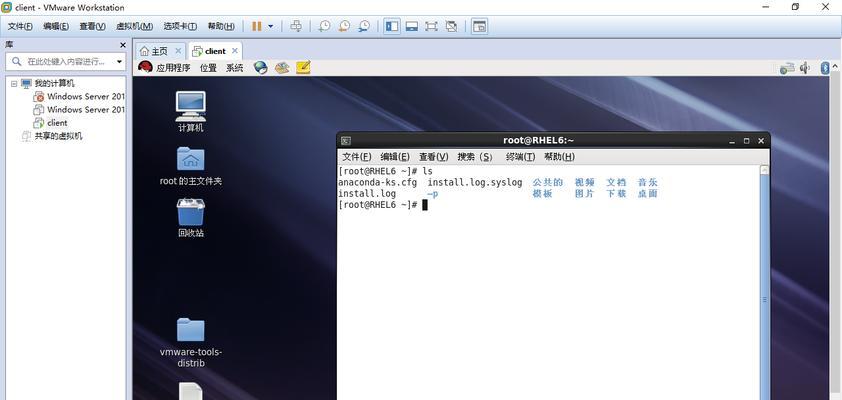Screen dimensions: 842x400
Task: Open the snapshot manager
Action: (364, 26)
